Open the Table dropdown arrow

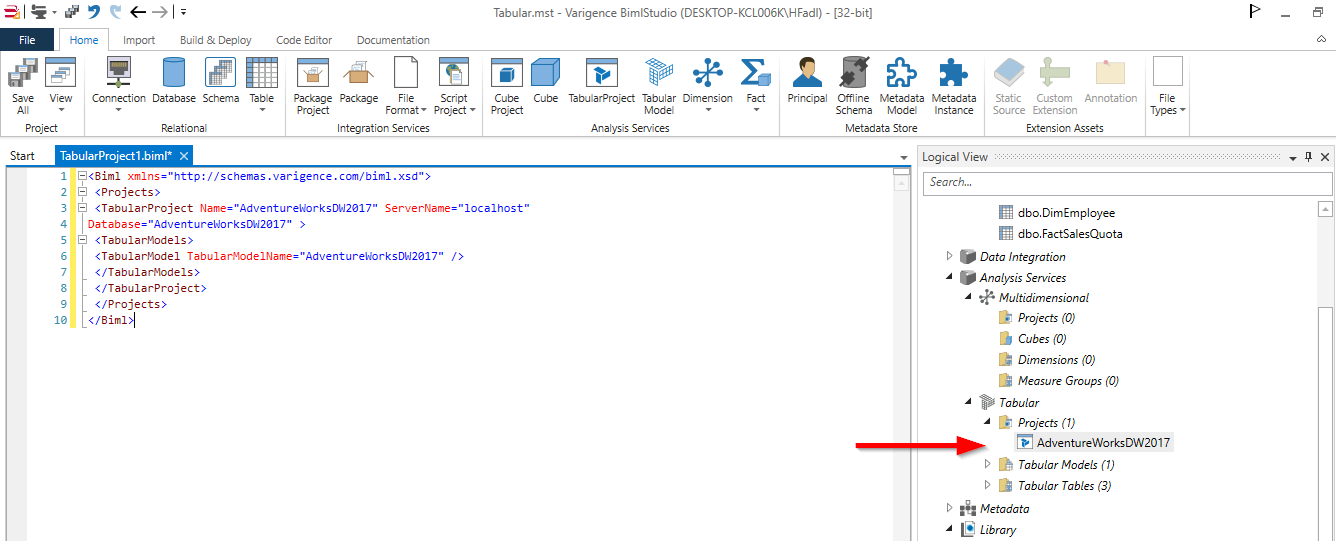[x=262, y=110]
